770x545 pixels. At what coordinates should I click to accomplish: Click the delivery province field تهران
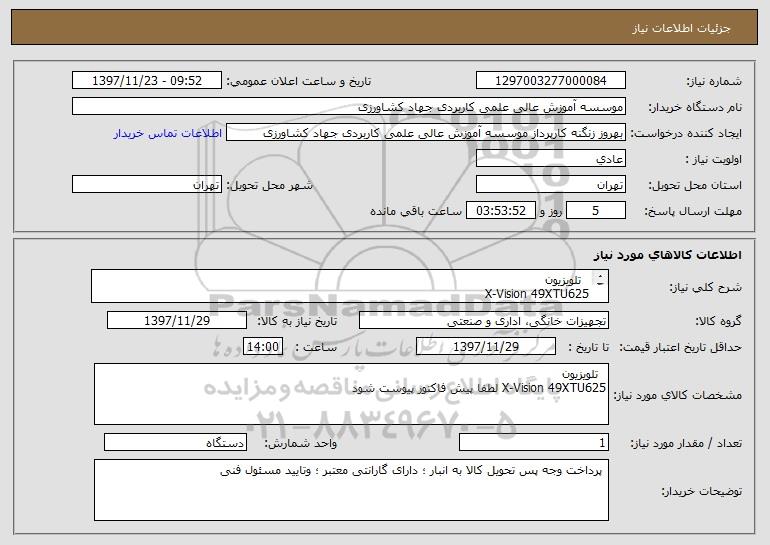pos(550,185)
